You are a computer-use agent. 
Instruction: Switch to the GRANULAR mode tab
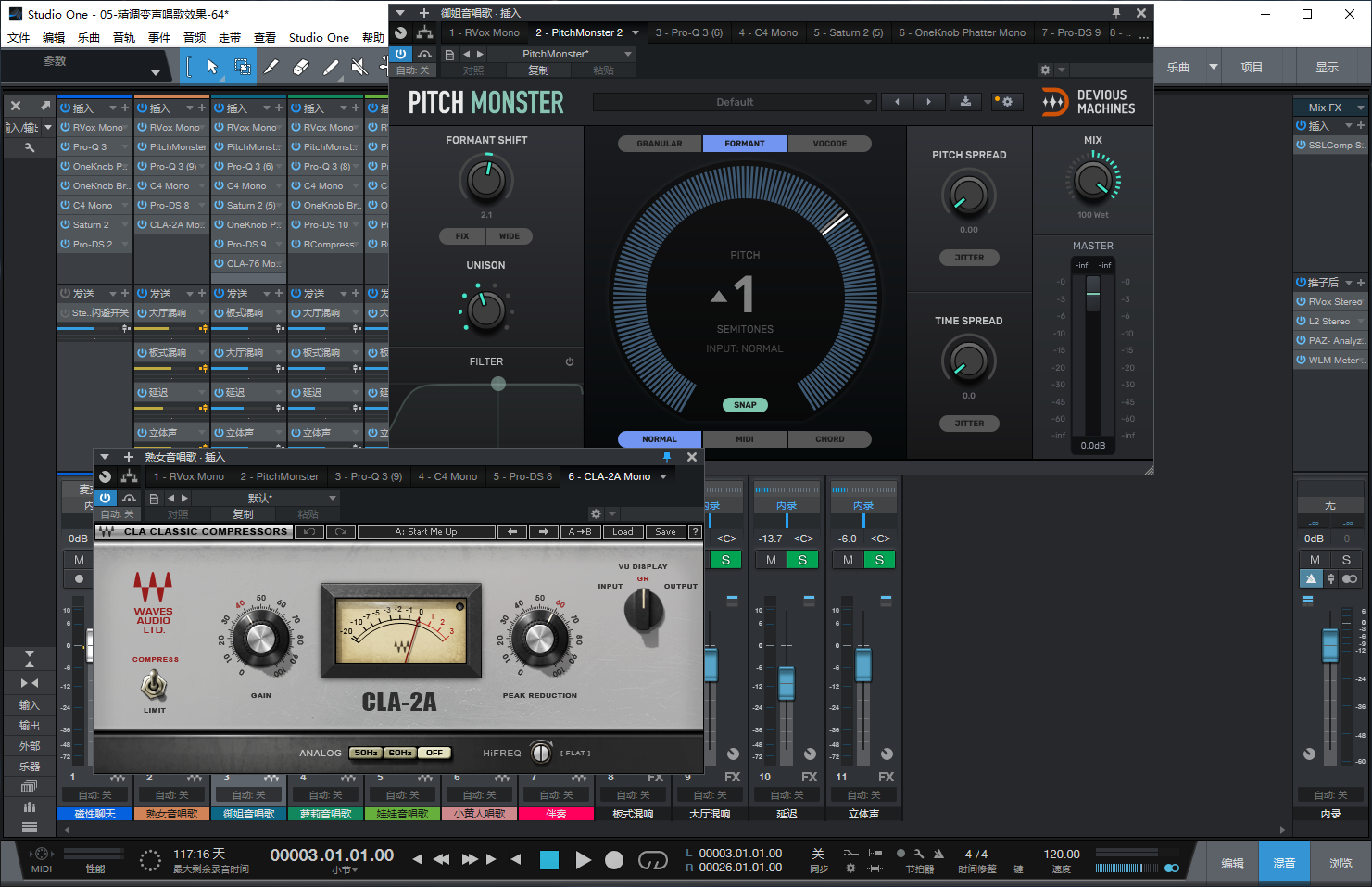click(659, 144)
